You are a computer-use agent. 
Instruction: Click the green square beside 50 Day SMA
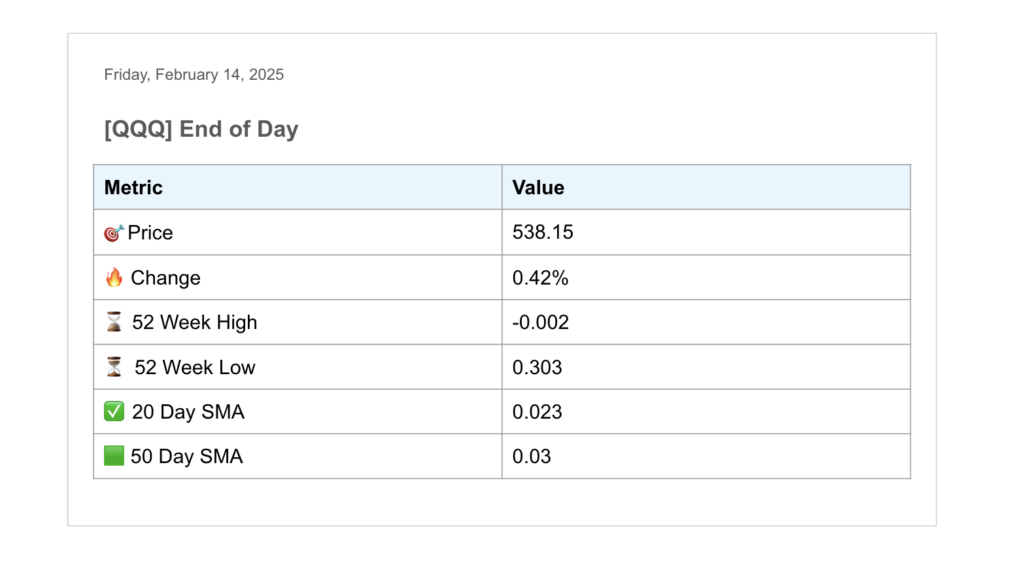coord(114,456)
